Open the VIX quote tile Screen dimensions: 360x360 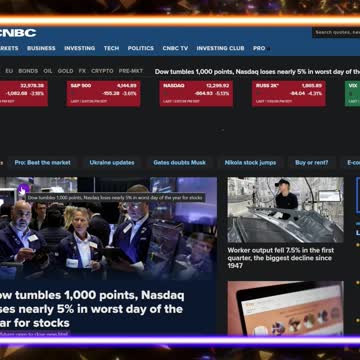tap(352, 93)
